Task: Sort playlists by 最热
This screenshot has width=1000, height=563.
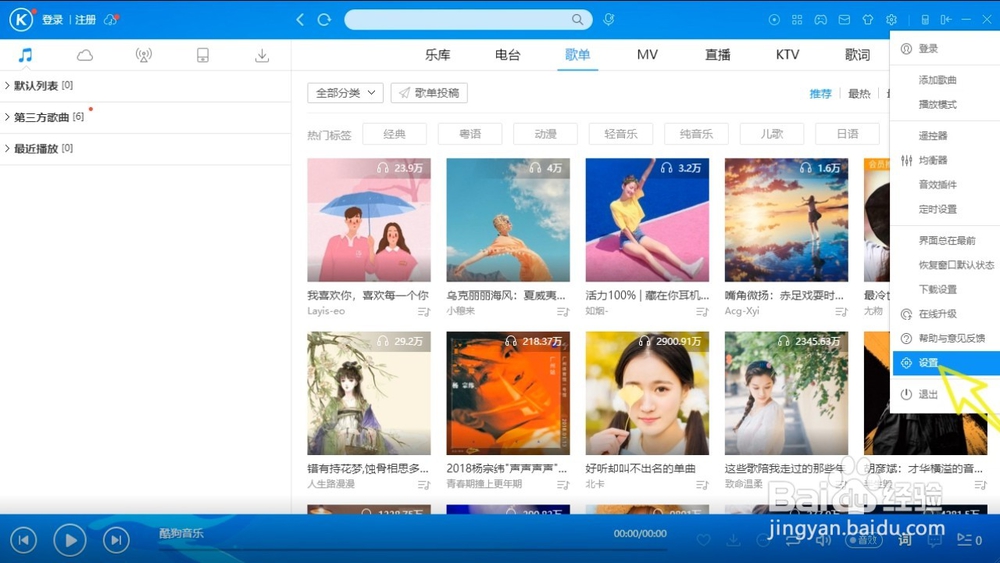Action: click(x=859, y=94)
